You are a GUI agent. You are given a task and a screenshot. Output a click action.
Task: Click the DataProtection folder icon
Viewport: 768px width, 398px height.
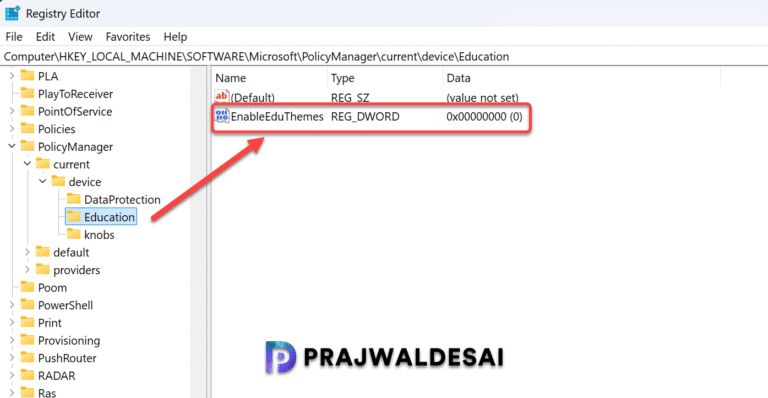tap(74, 199)
